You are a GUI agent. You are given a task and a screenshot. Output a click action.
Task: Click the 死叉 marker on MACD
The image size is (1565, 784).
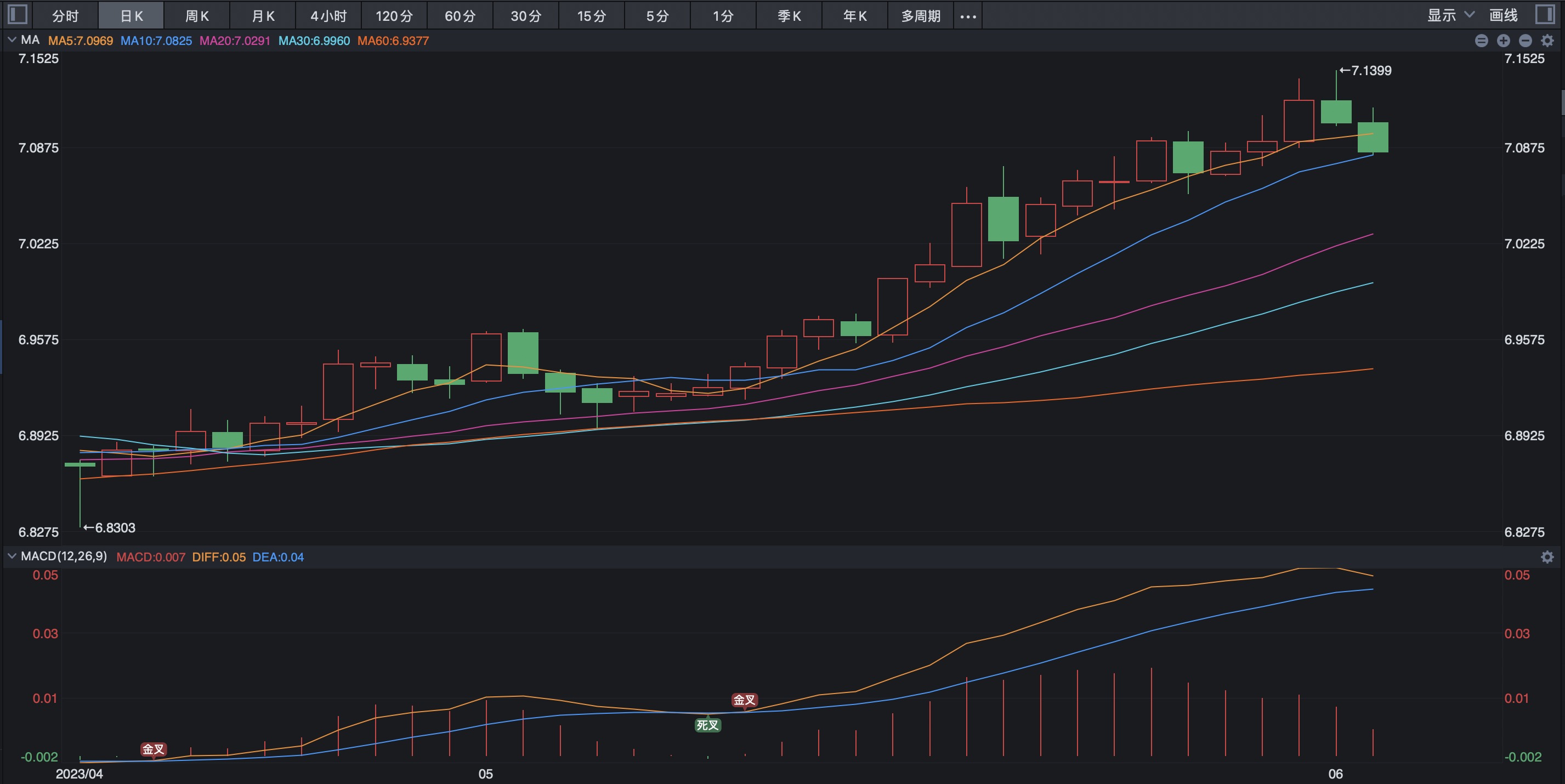(x=707, y=724)
